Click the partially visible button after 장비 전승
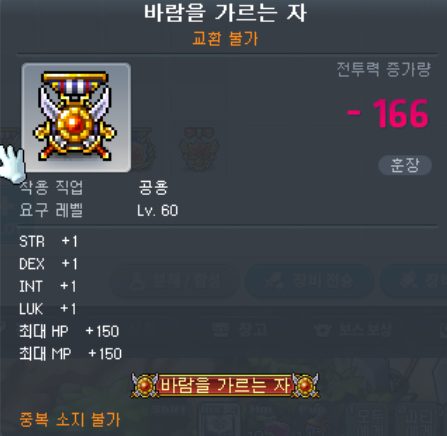447x436 pixels. click(x=414, y=282)
